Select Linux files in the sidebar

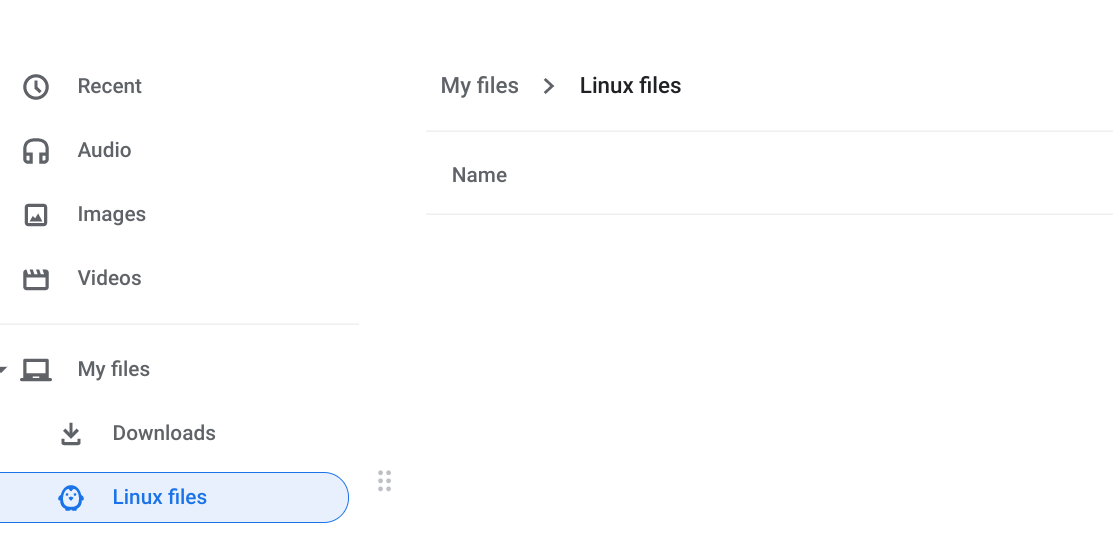point(159,498)
